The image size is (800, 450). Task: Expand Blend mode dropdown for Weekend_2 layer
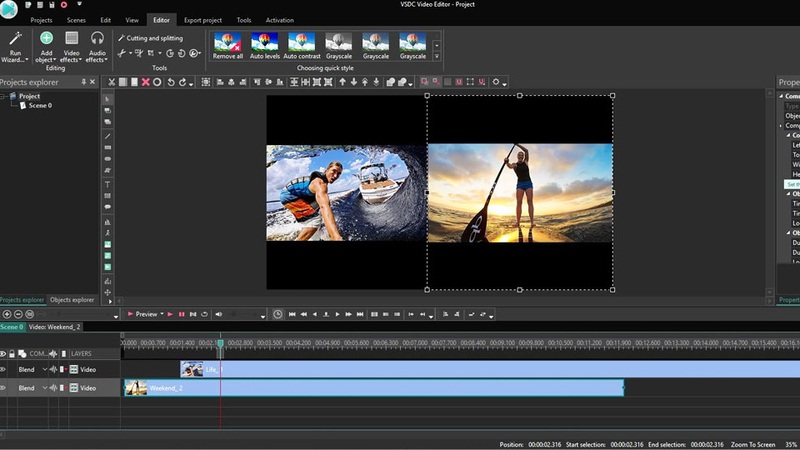[45, 387]
